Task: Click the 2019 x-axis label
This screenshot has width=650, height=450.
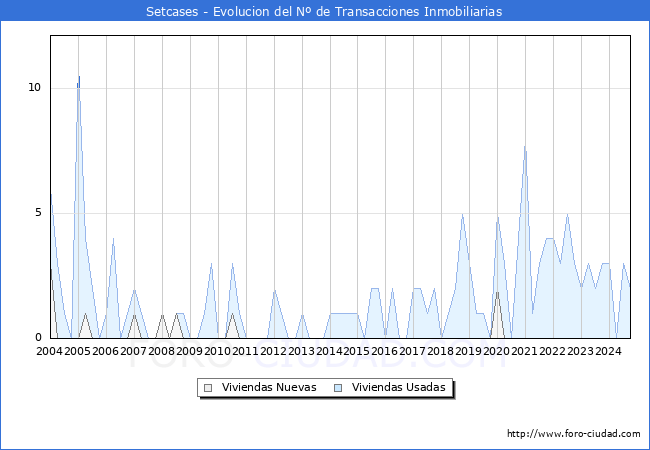Action: pyautogui.click(x=468, y=351)
